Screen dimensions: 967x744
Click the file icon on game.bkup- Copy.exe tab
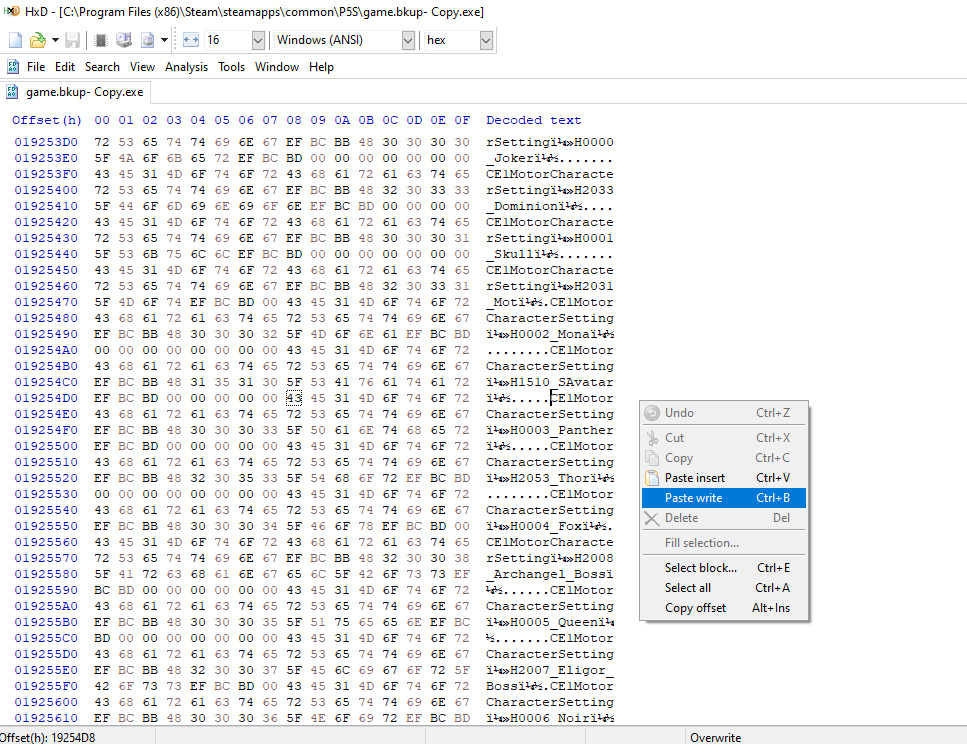pos(12,92)
